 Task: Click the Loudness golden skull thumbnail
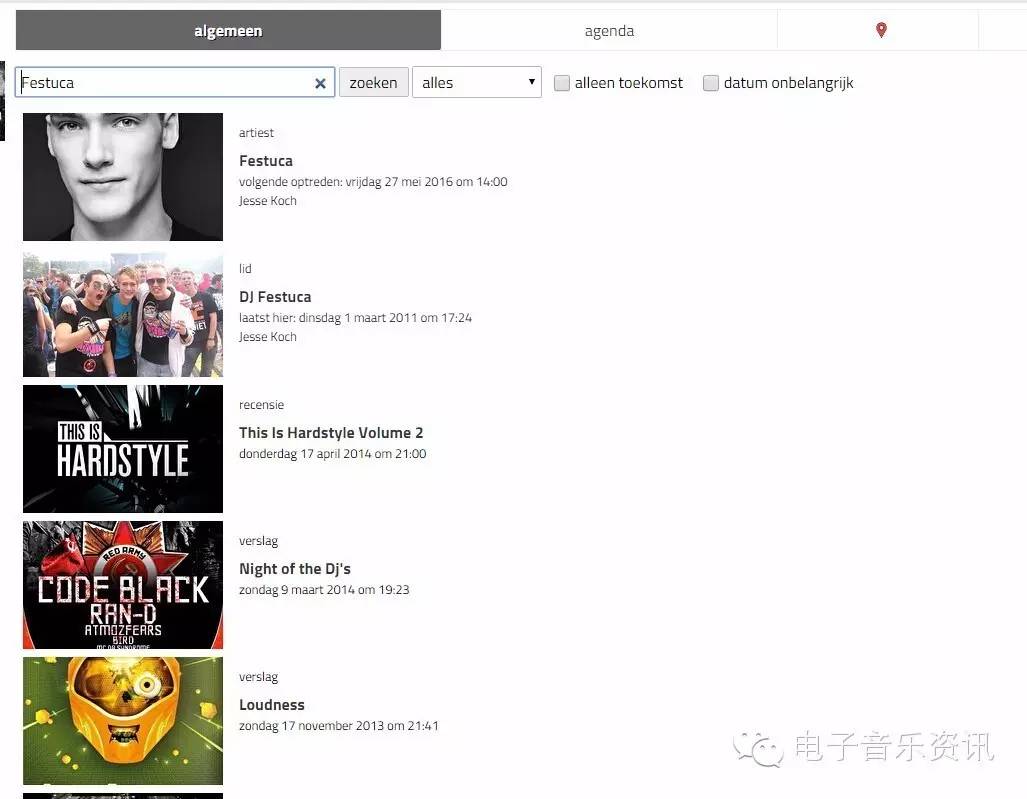coord(123,720)
